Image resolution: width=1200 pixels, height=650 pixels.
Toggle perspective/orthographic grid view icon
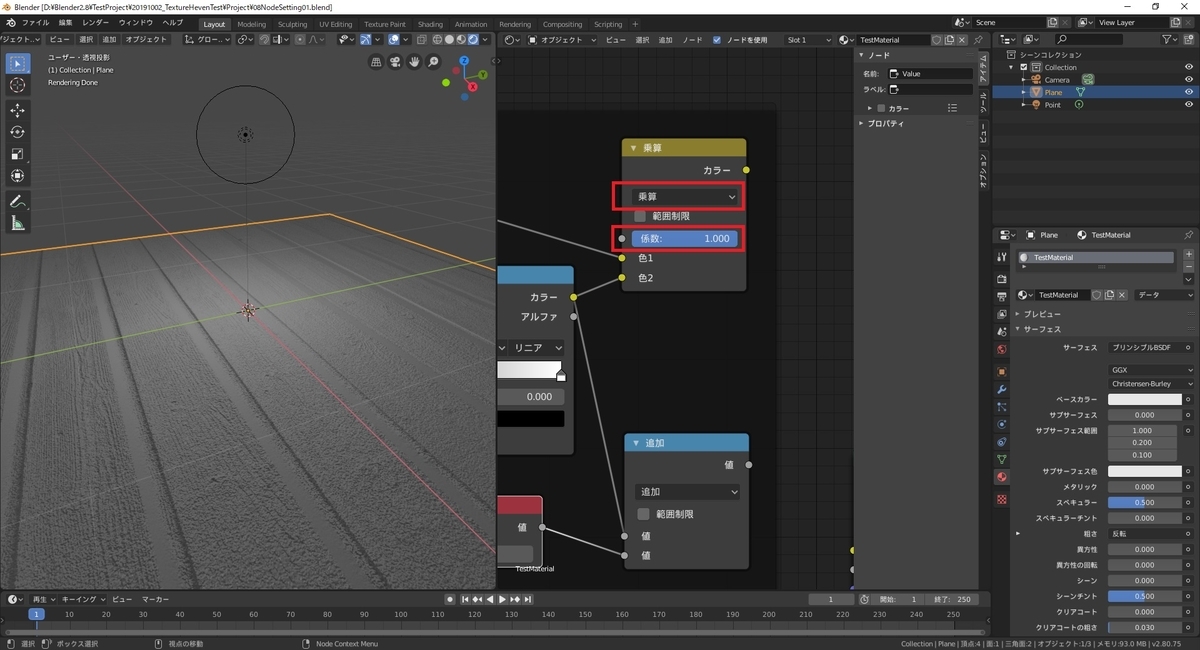tap(376, 62)
